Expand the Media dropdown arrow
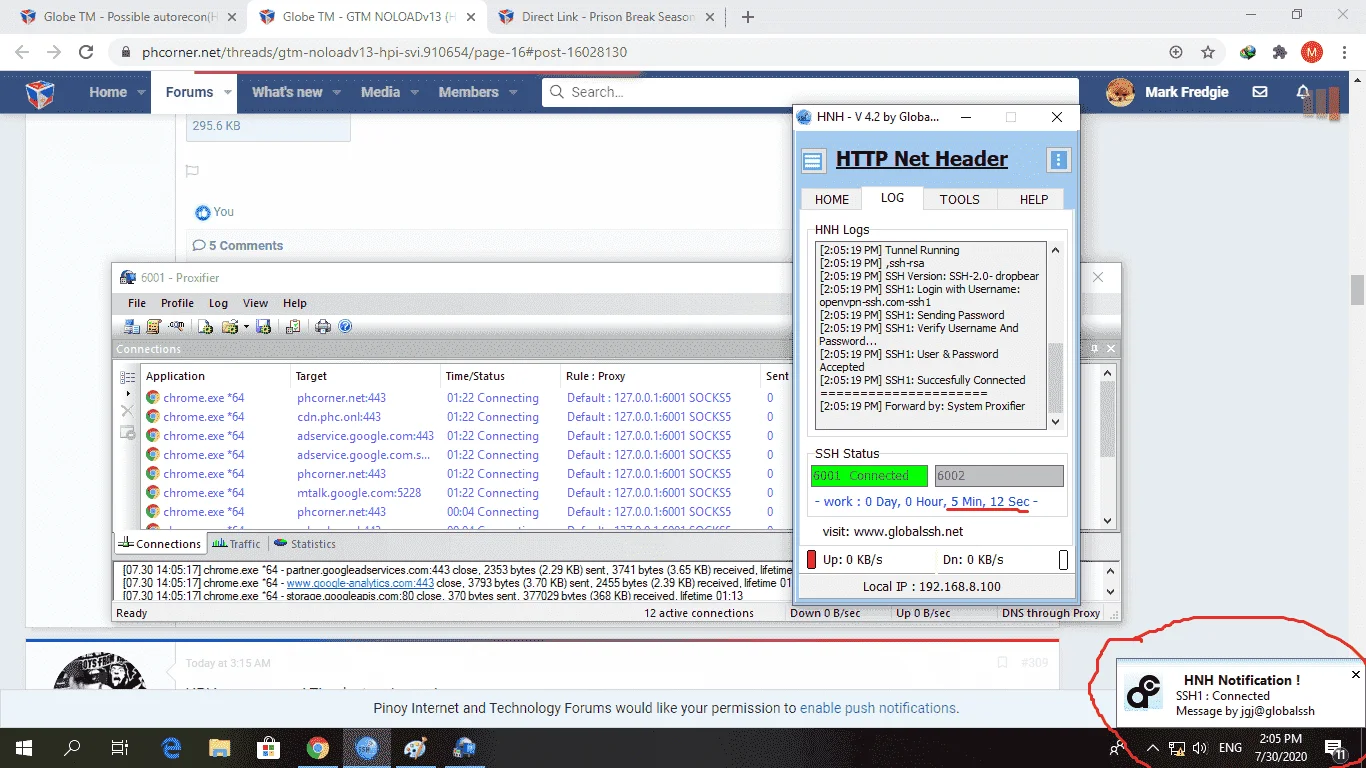 click(414, 92)
